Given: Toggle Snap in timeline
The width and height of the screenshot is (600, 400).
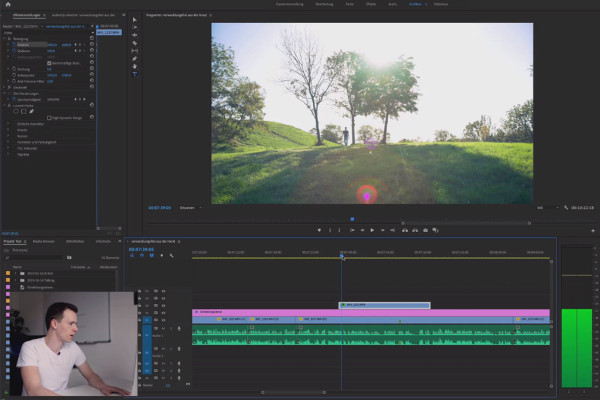Looking at the screenshot, I should pyautogui.click(x=142, y=255).
